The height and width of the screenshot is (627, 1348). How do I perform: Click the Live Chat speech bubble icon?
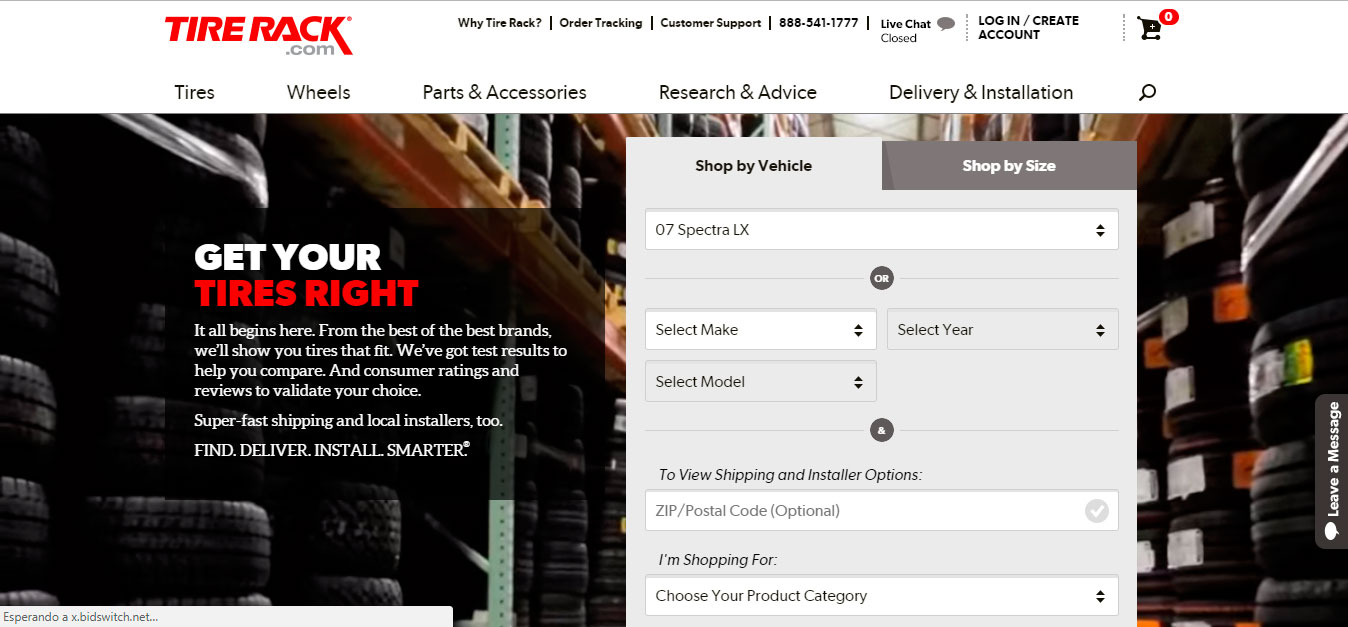pyautogui.click(x=945, y=24)
